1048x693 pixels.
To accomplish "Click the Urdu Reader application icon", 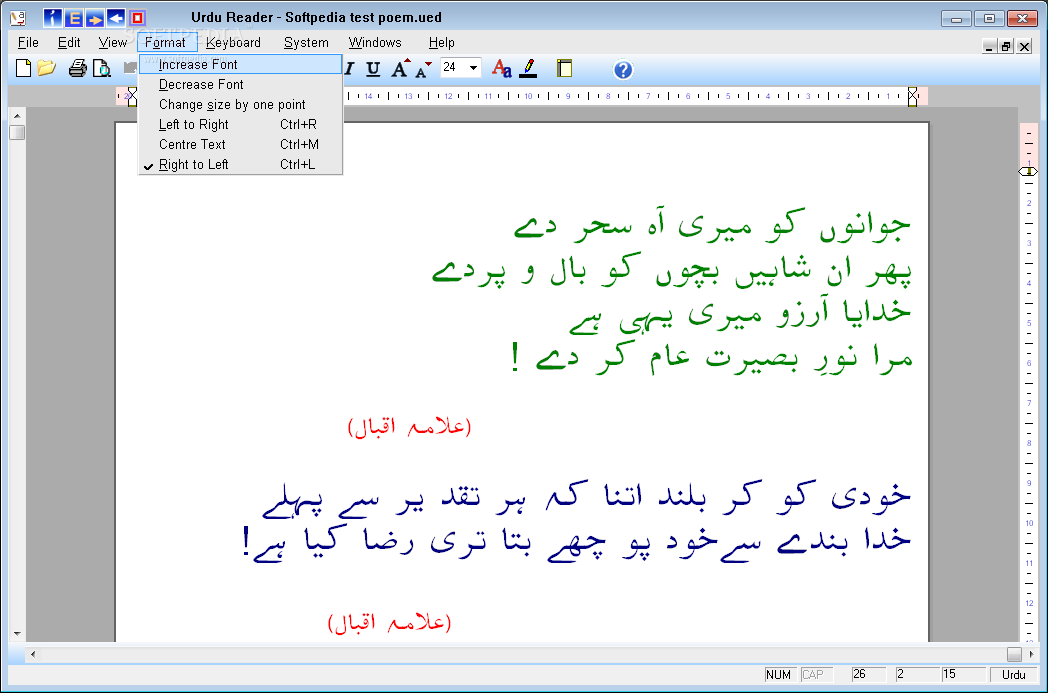I will click(18, 19).
